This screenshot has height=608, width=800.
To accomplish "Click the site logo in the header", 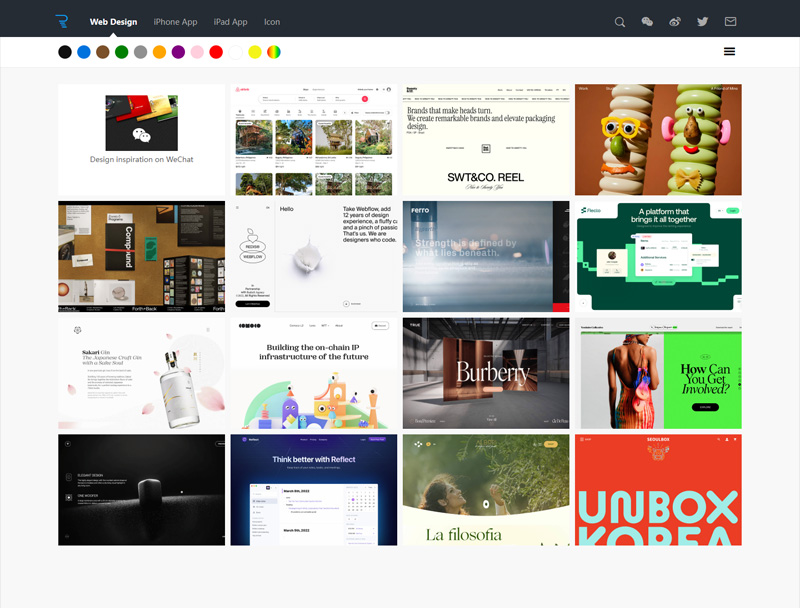I will 62,21.
